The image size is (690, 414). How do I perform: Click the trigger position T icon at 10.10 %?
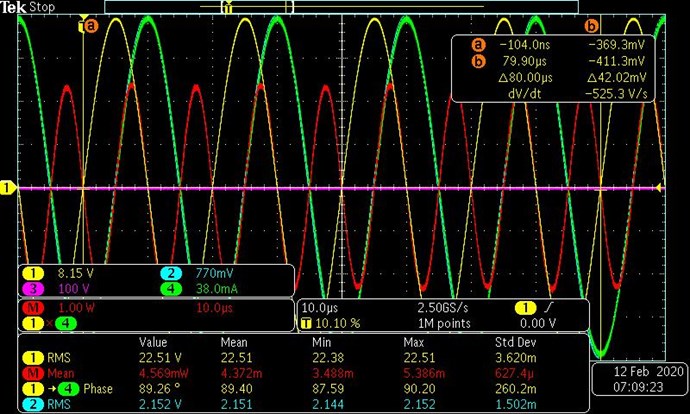306,323
